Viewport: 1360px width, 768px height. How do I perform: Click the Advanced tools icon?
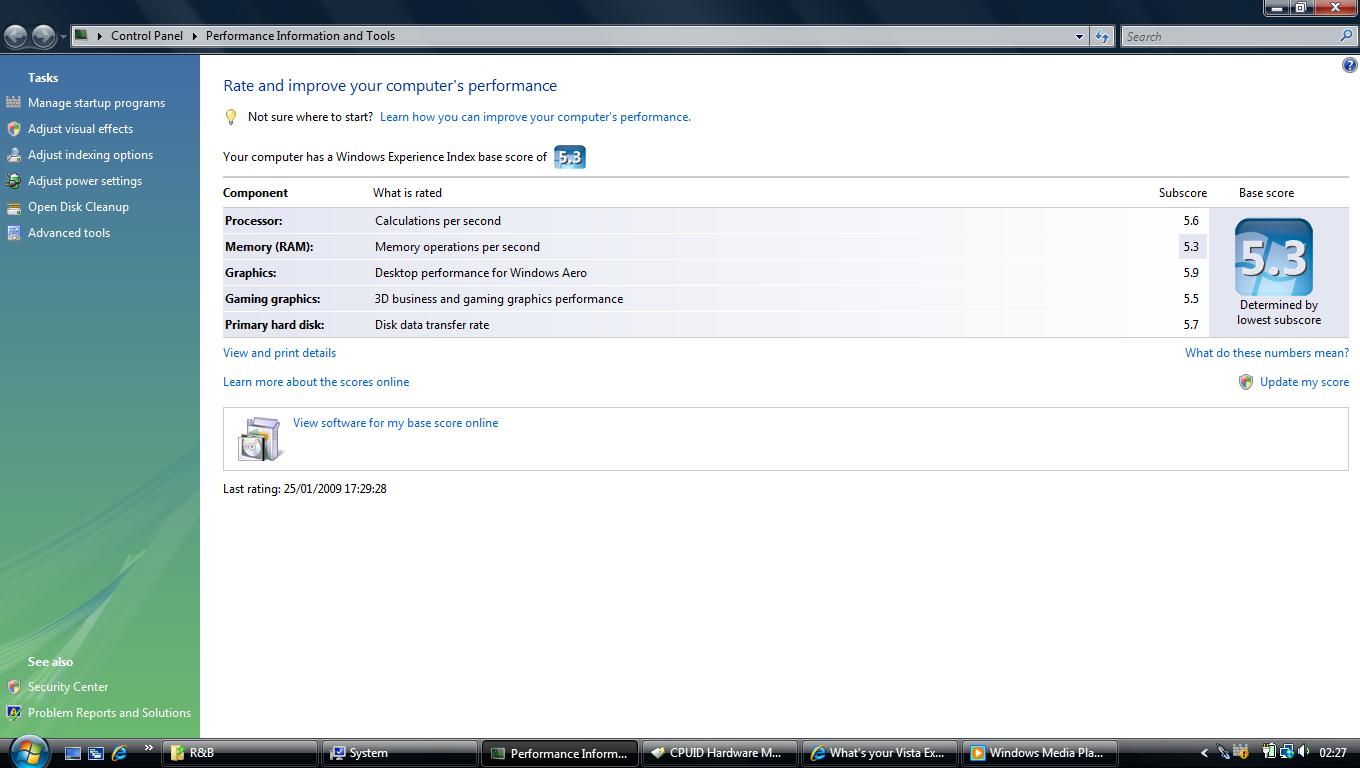click(x=13, y=233)
